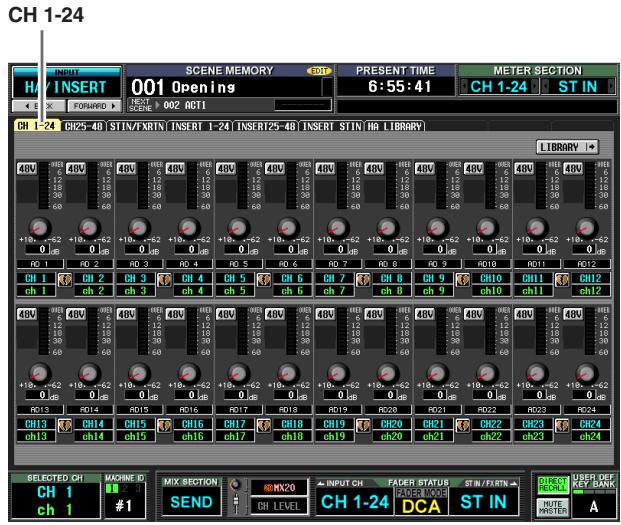Click the FORWARD navigation button
621x525 pixels.
(94, 106)
